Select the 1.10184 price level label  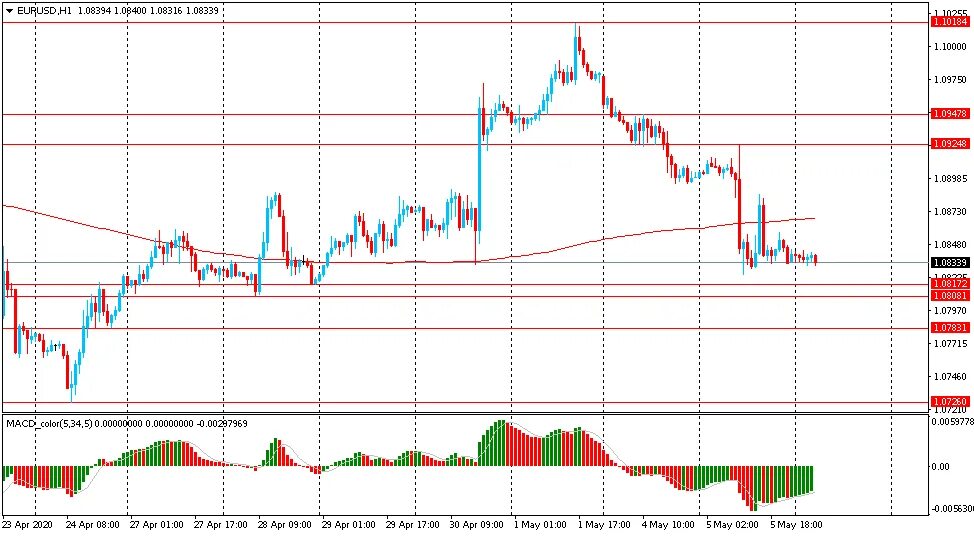pos(950,22)
